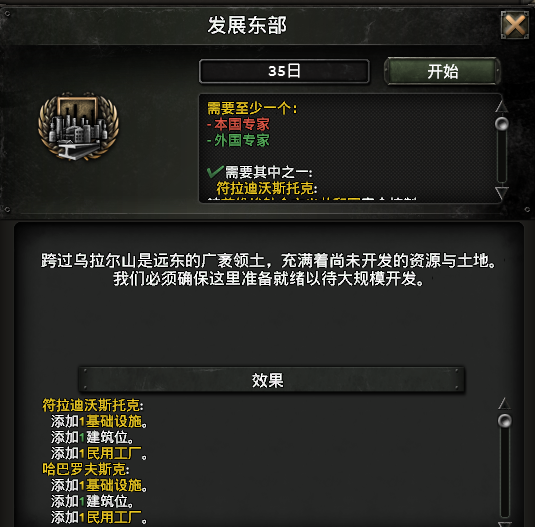Viewport: 535px width, 527px height.
Task: Close the 发展东部 focus window
Action: pyautogui.click(x=515, y=25)
